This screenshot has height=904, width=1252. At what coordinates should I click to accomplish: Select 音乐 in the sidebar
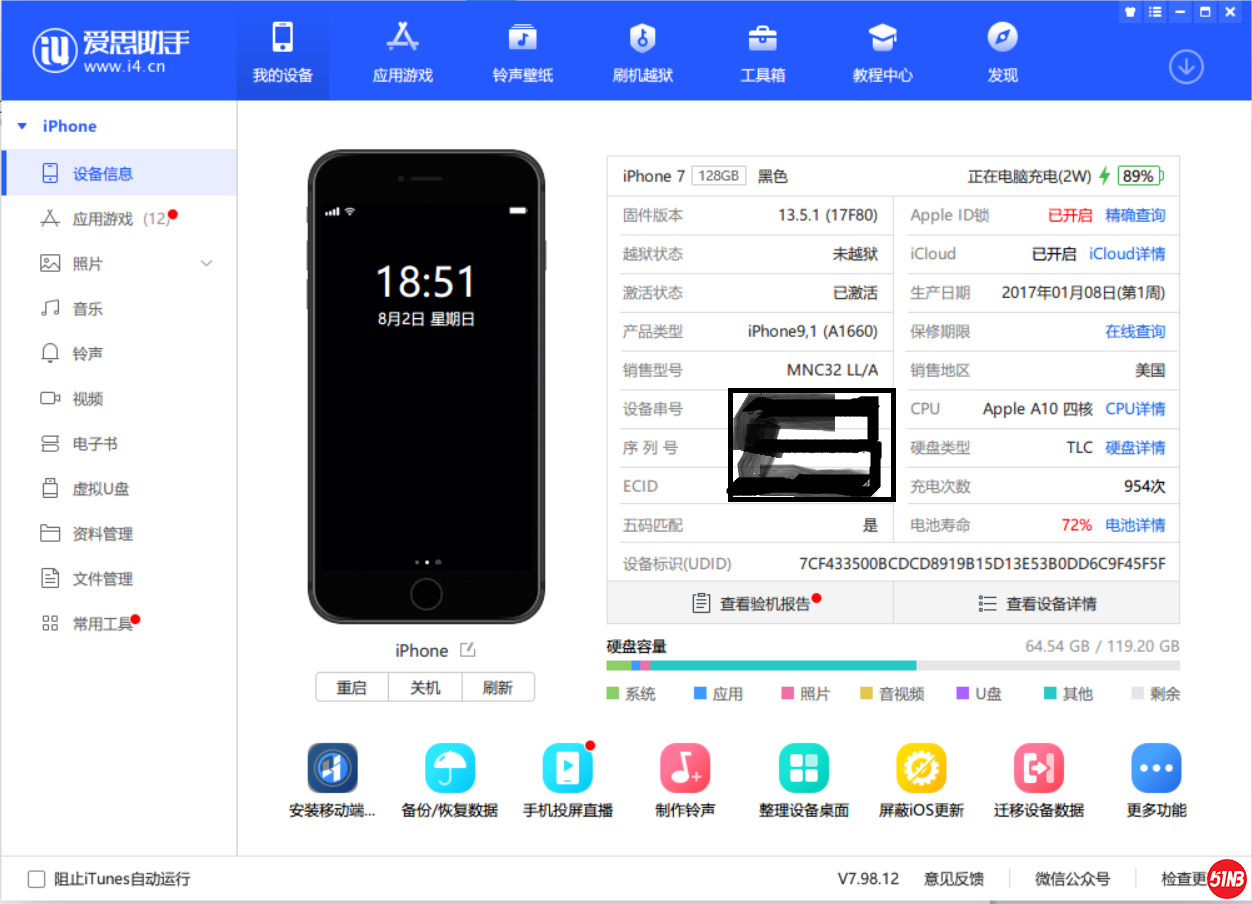(x=120, y=308)
